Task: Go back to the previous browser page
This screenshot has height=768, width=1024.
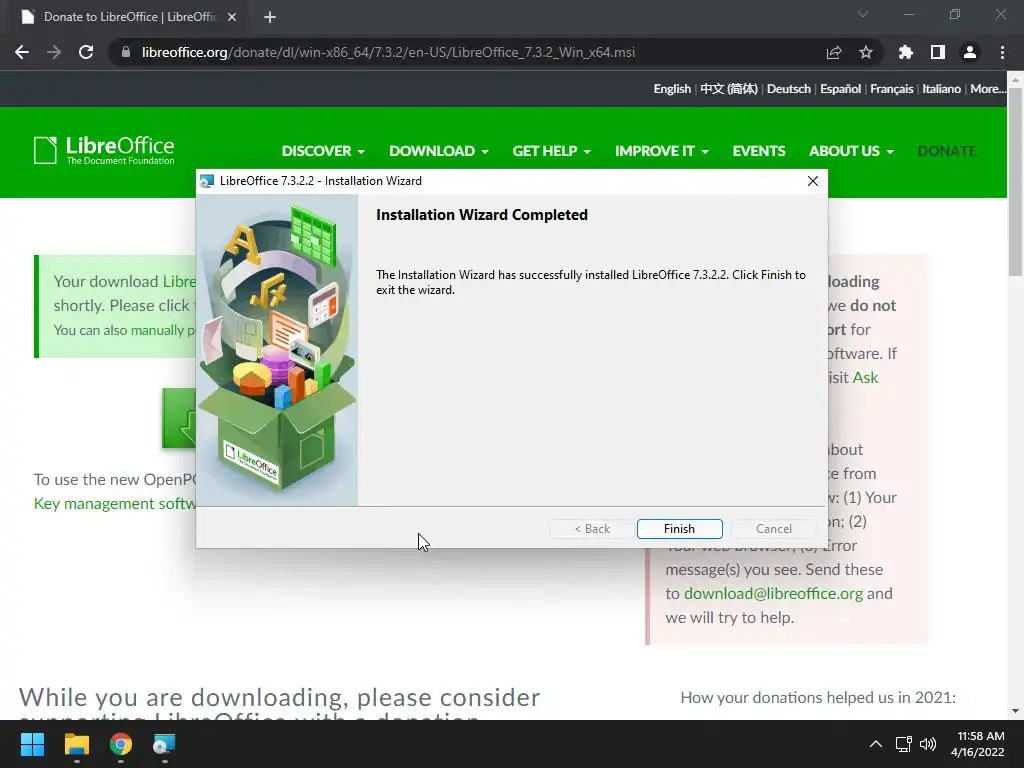Action: click(22, 52)
